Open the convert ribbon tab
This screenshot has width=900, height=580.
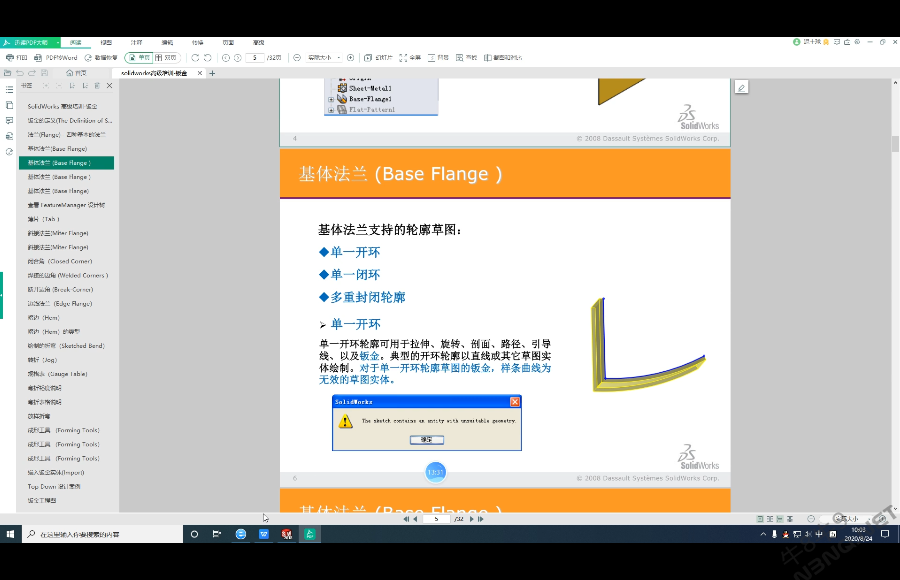click(197, 42)
